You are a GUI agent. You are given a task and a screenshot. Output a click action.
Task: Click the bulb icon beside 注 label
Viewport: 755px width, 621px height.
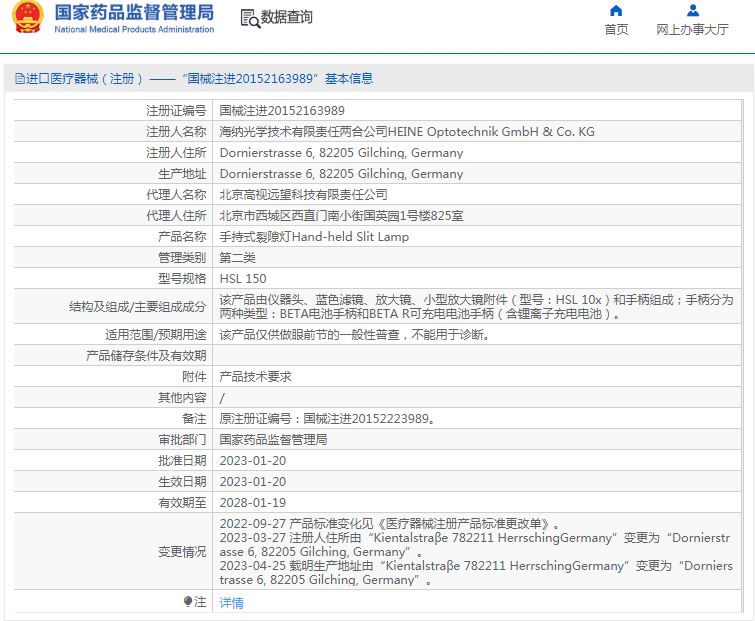click(187, 602)
